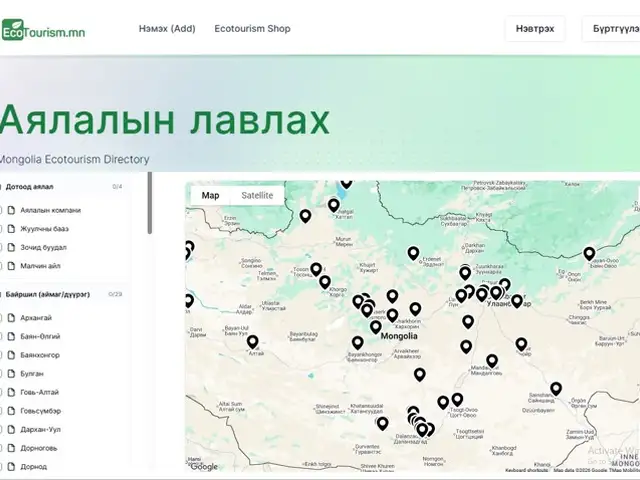
Task: Switch map to Map view
Action: tap(210, 196)
